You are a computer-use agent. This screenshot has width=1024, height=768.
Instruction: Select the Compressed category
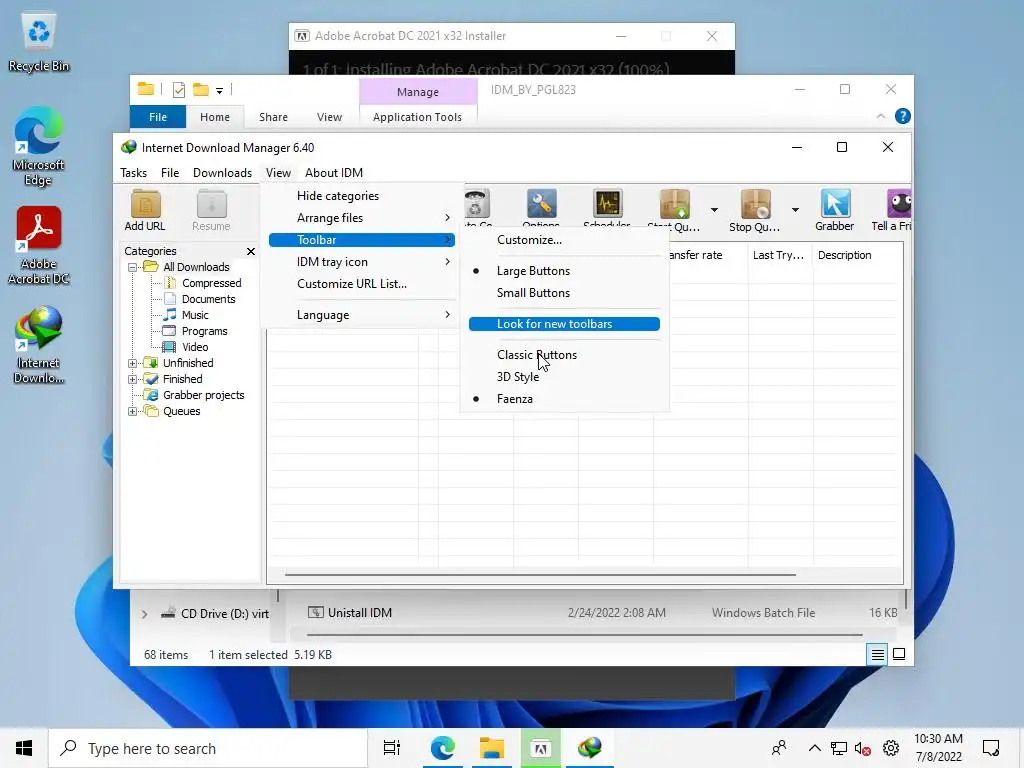click(x=211, y=283)
